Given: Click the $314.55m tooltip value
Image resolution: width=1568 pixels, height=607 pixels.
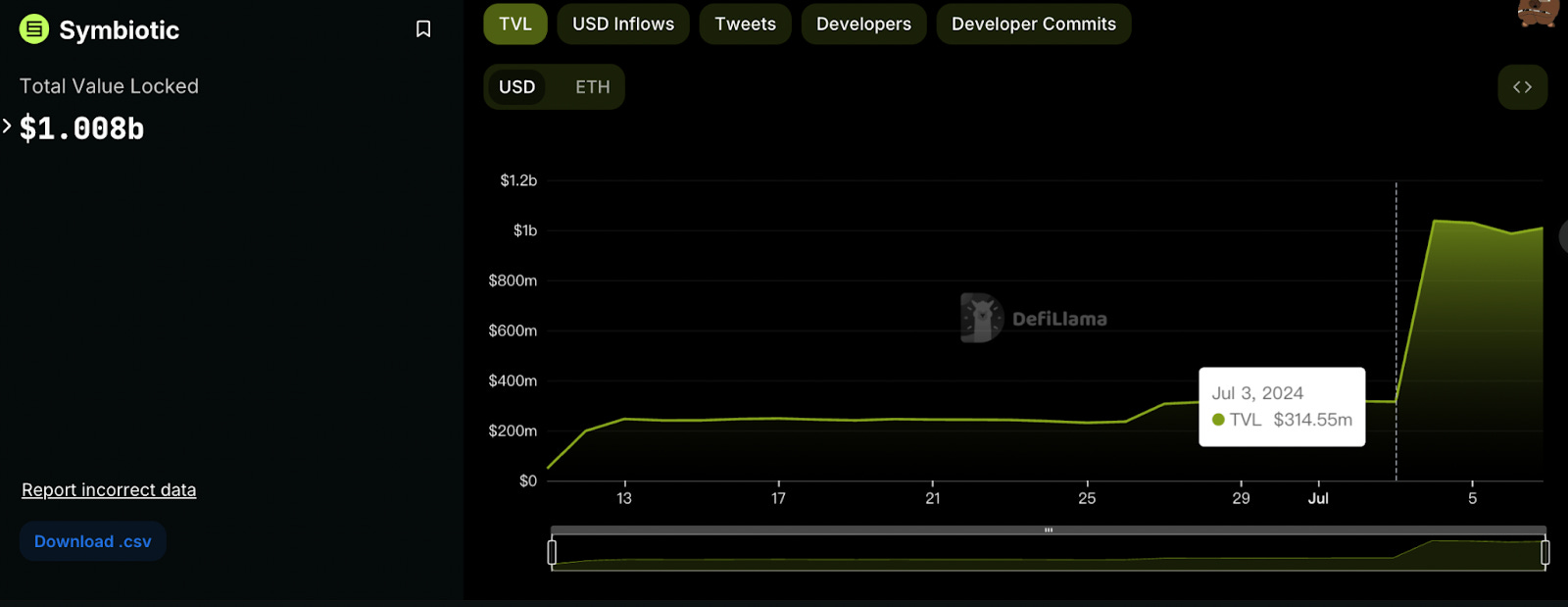Looking at the screenshot, I should pyautogui.click(x=1313, y=420).
